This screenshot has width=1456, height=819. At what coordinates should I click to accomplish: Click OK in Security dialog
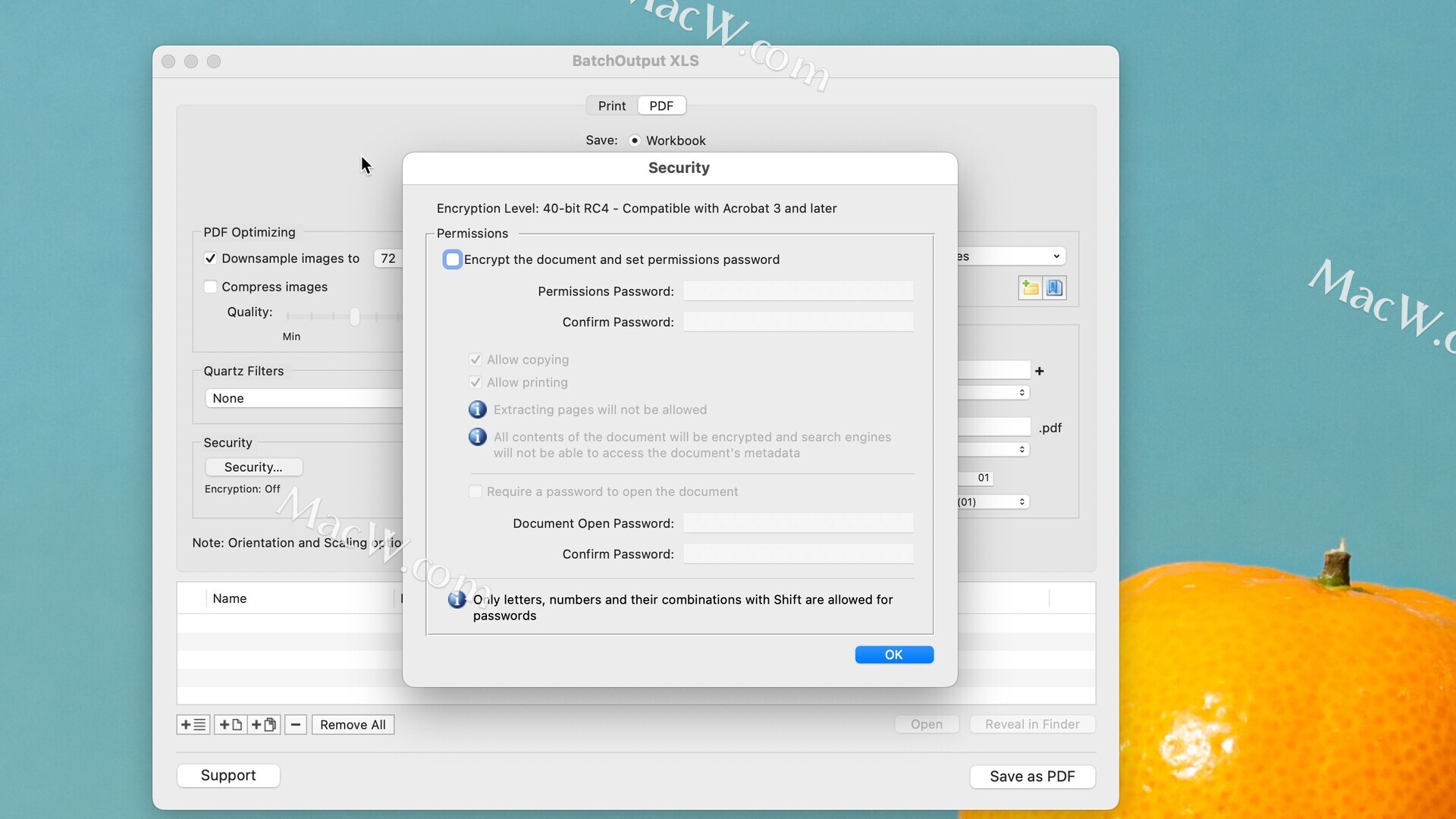pyautogui.click(x=894, y=654)
